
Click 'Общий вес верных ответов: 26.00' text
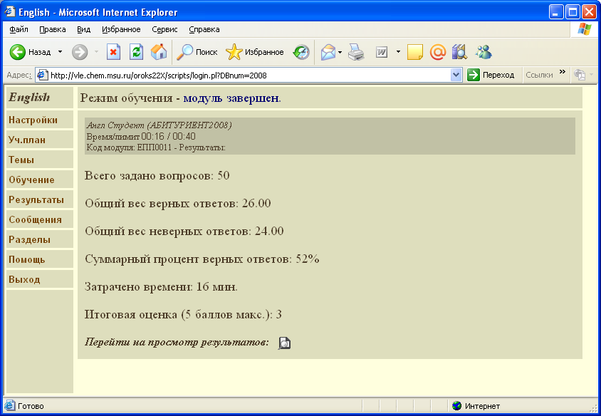click(178, 203)
